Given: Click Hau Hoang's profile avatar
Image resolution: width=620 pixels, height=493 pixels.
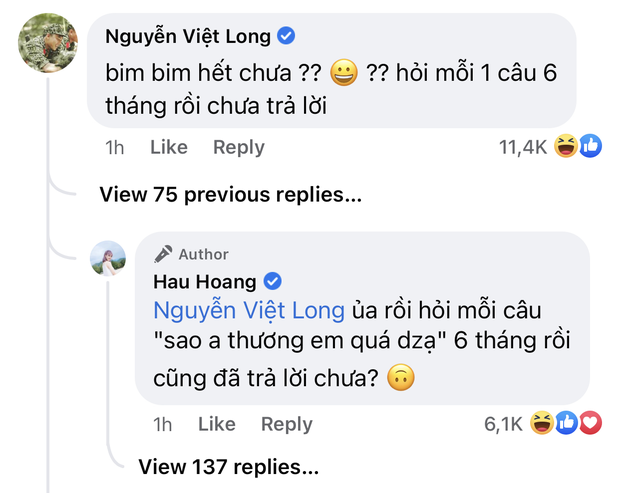Looking at the screenshot, I should click(108, 259).
